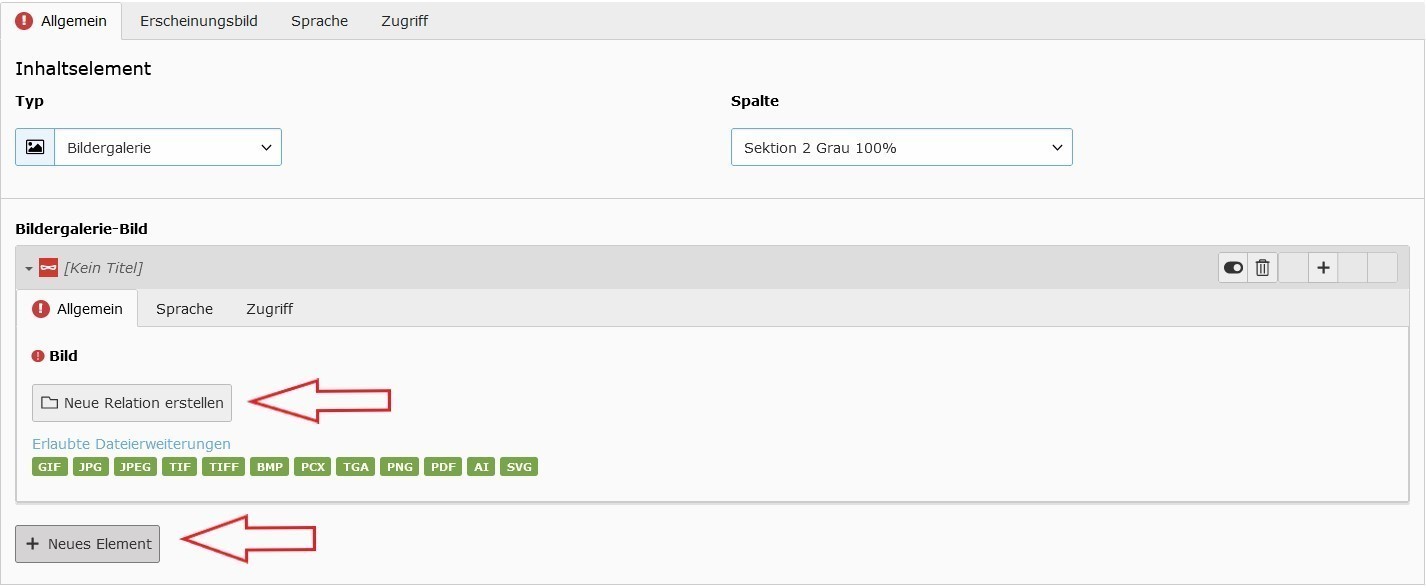Open the top Sprache tab
This screenshot has height=588, width=1426.
point(320,21)
